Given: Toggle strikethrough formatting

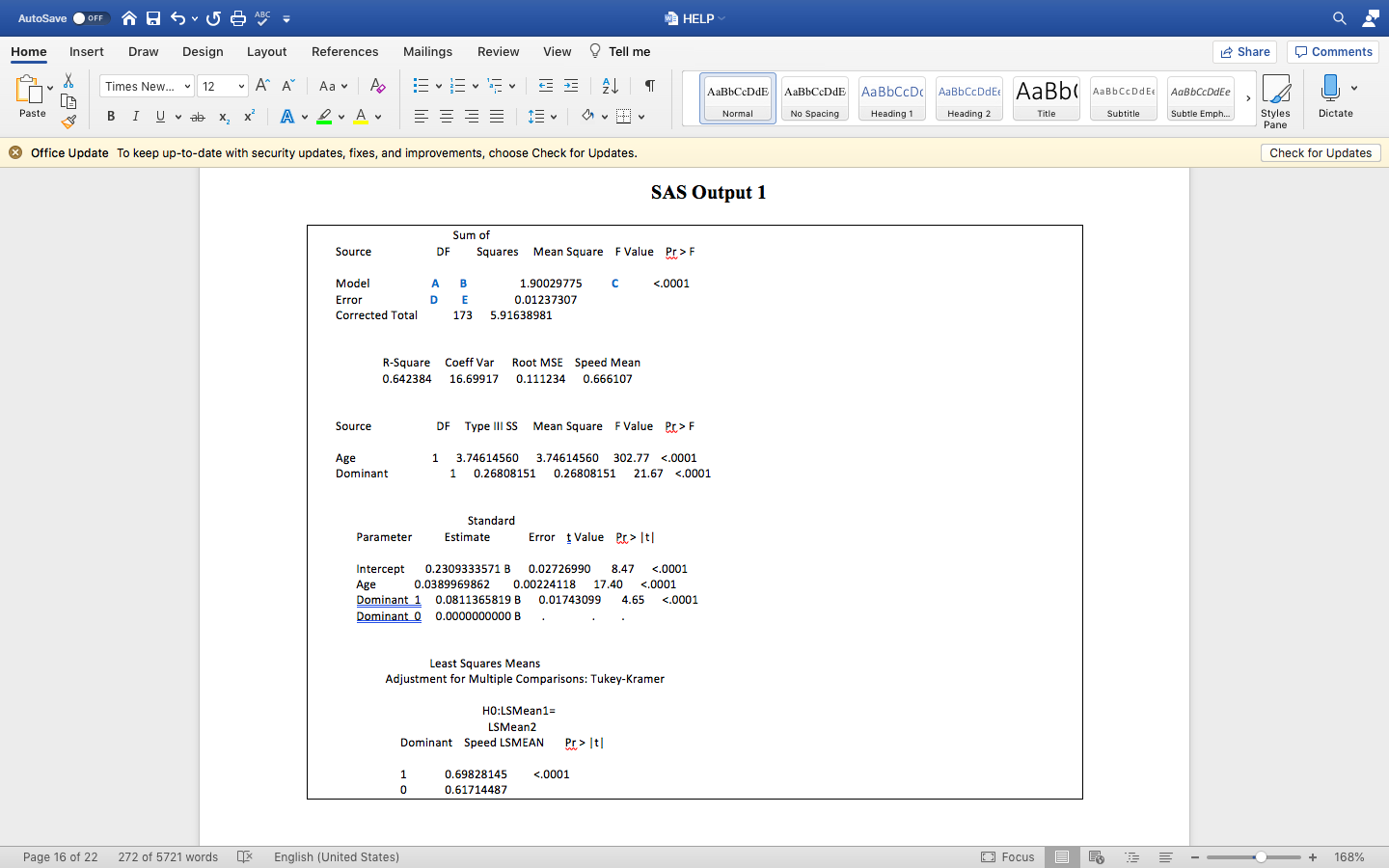Looking at the screenshot, I should point(198,117).
